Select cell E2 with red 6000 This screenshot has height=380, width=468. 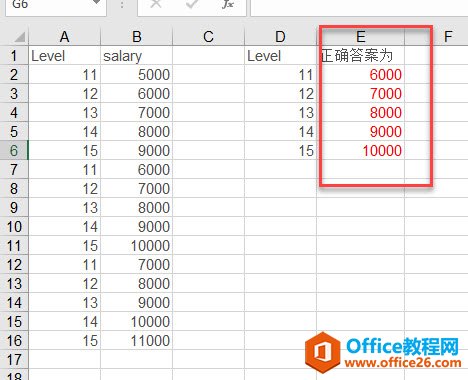coord(361,74)
